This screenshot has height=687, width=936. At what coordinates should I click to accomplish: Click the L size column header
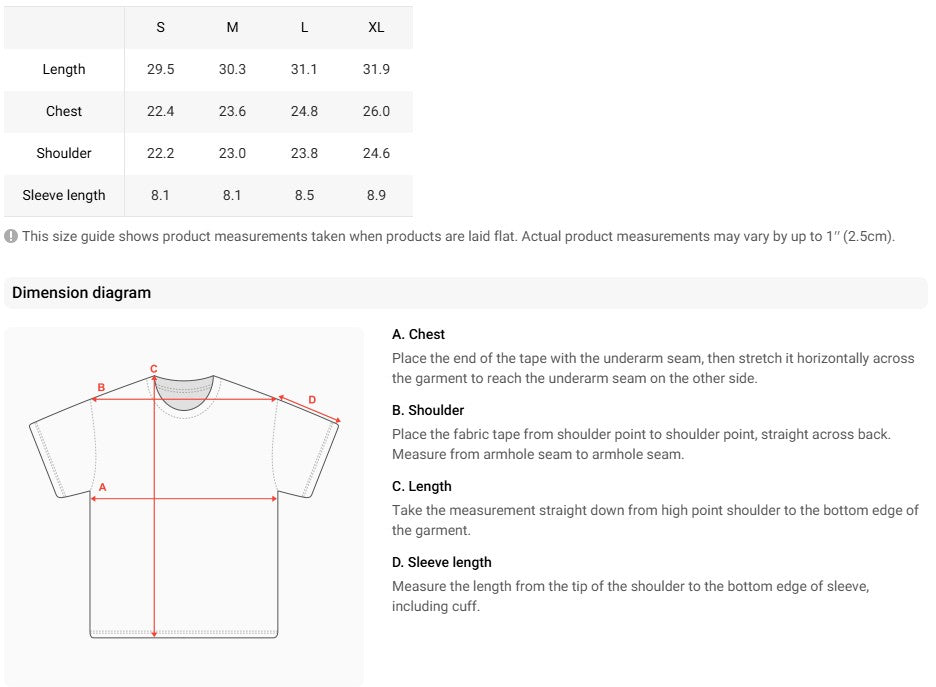[304, 27]
